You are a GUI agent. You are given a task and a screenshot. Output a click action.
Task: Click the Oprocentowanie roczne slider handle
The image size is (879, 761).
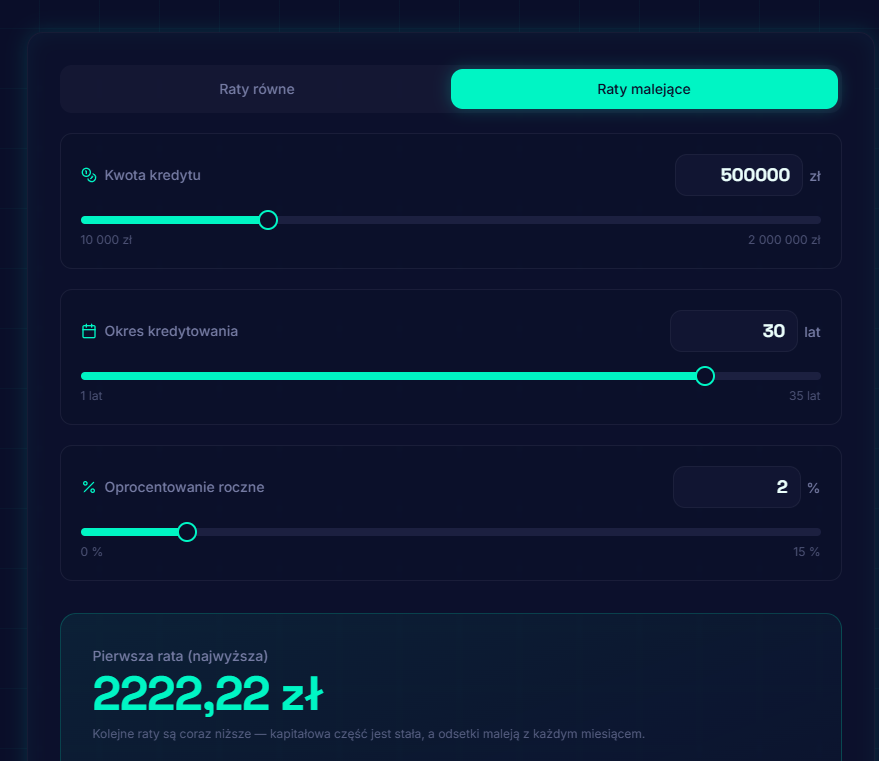click(x=187, y=531)
